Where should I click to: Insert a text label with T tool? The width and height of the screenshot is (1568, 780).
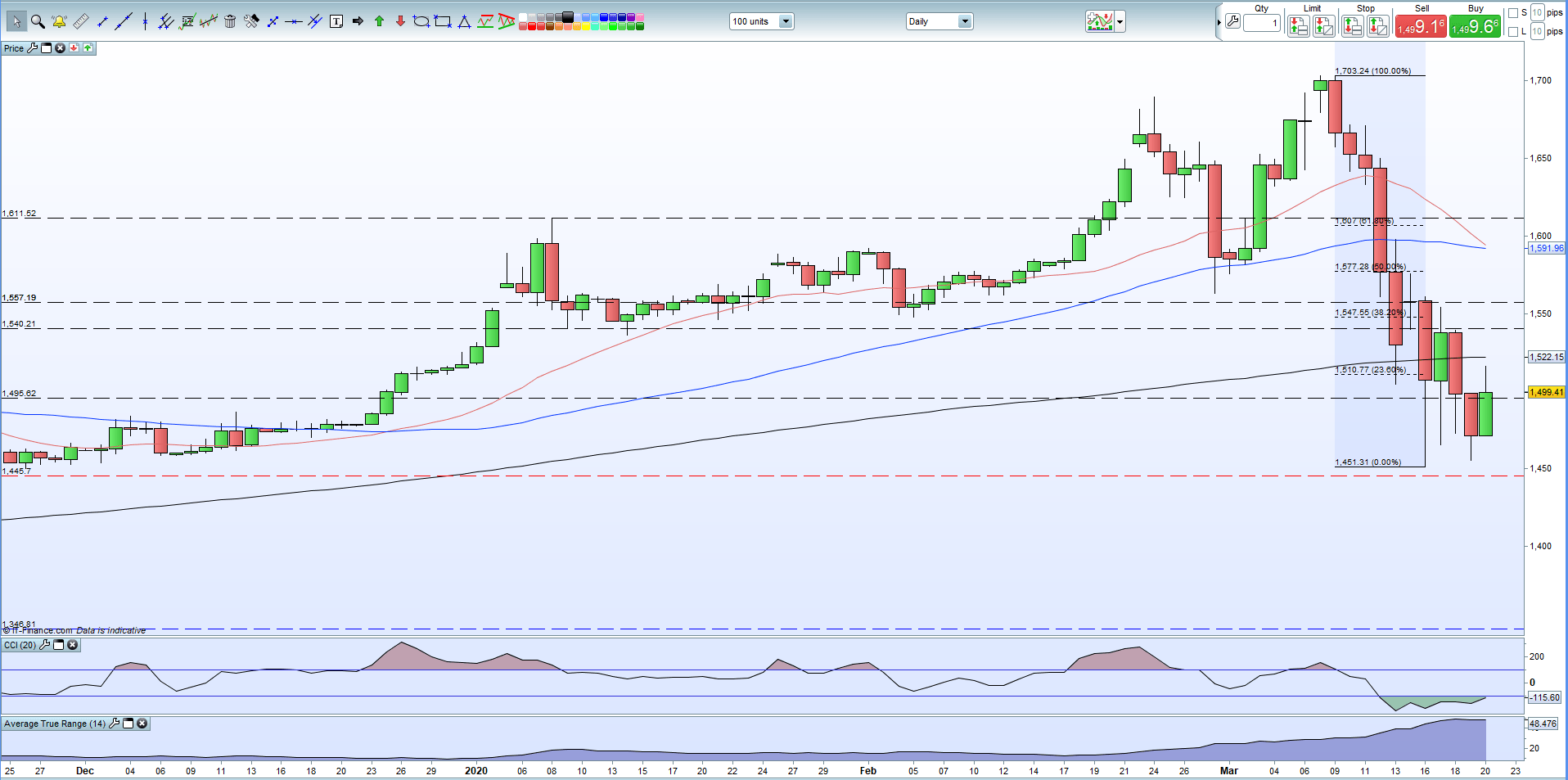pos(336,21)
